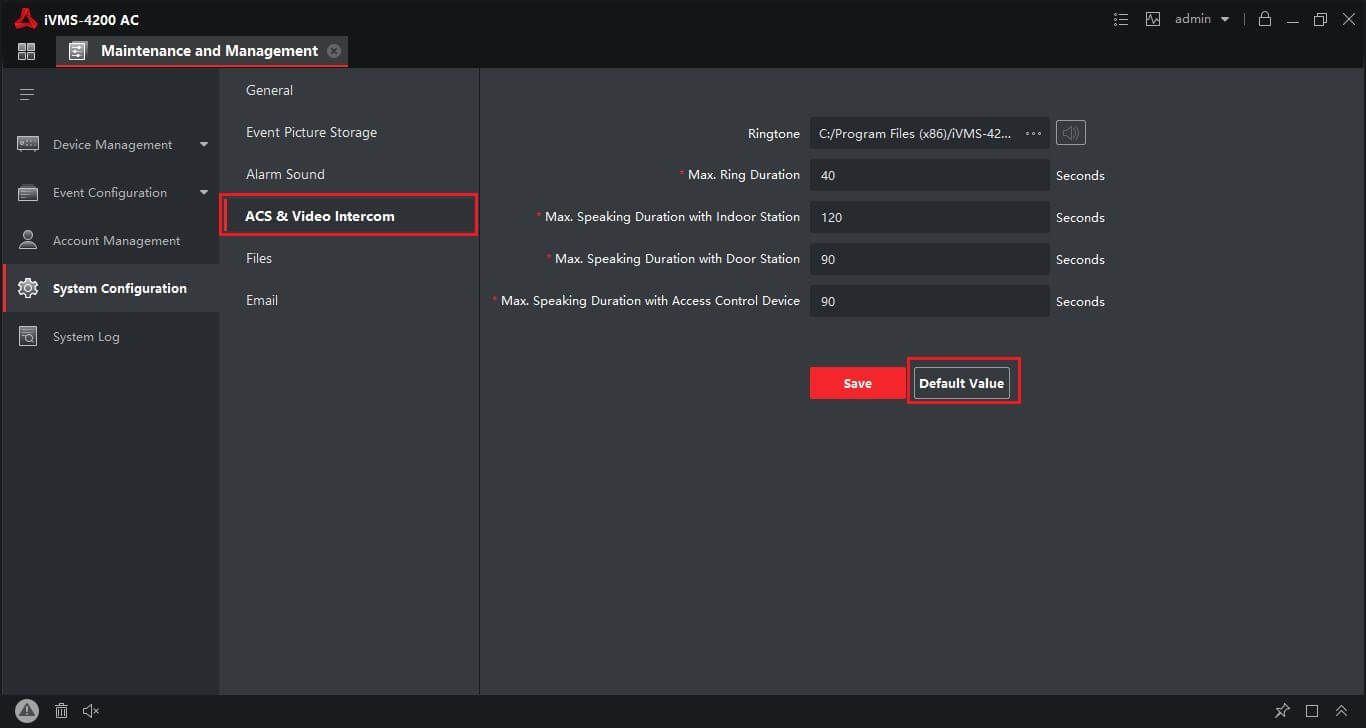
Task: Click the iVMS-4200 AC logo
Action: pos(26,19)
